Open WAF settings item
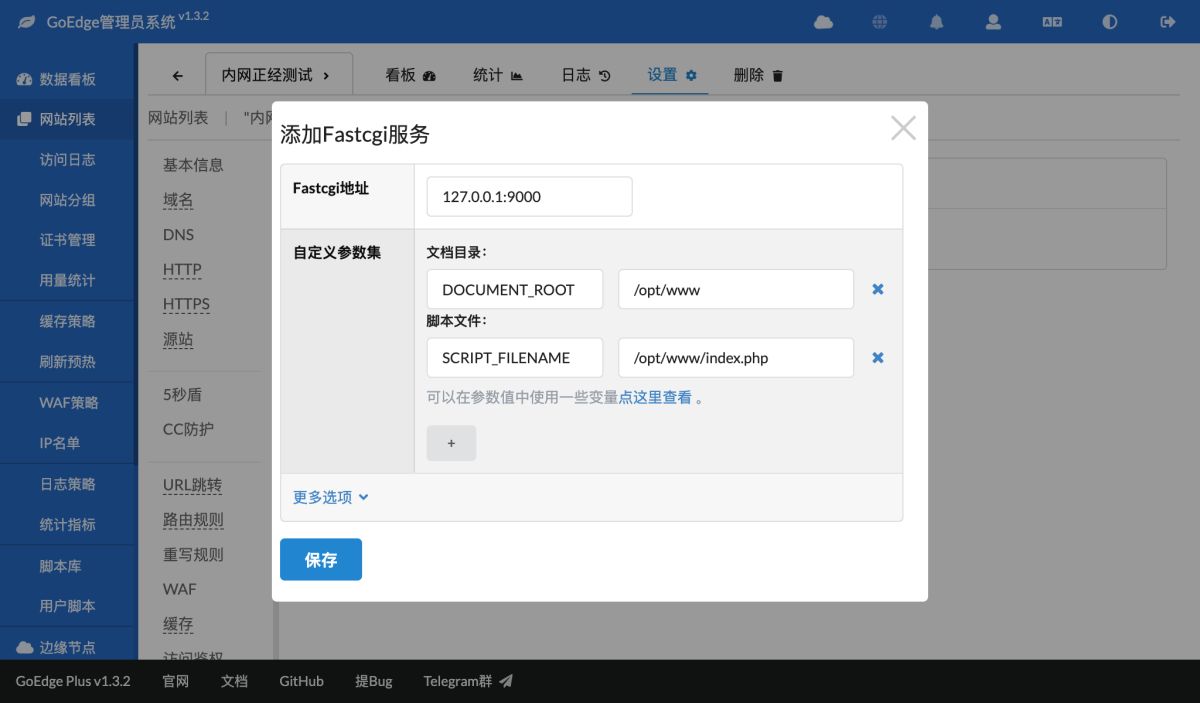 (x=180, y=589)
